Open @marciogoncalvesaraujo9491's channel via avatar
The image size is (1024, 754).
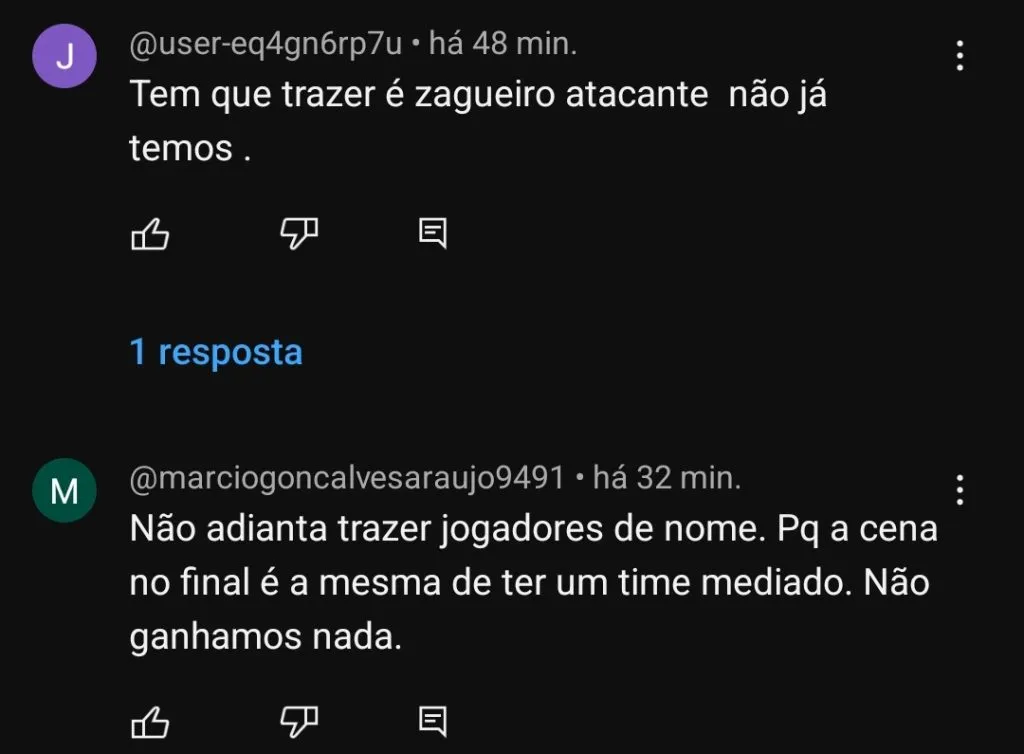(64, 491)
